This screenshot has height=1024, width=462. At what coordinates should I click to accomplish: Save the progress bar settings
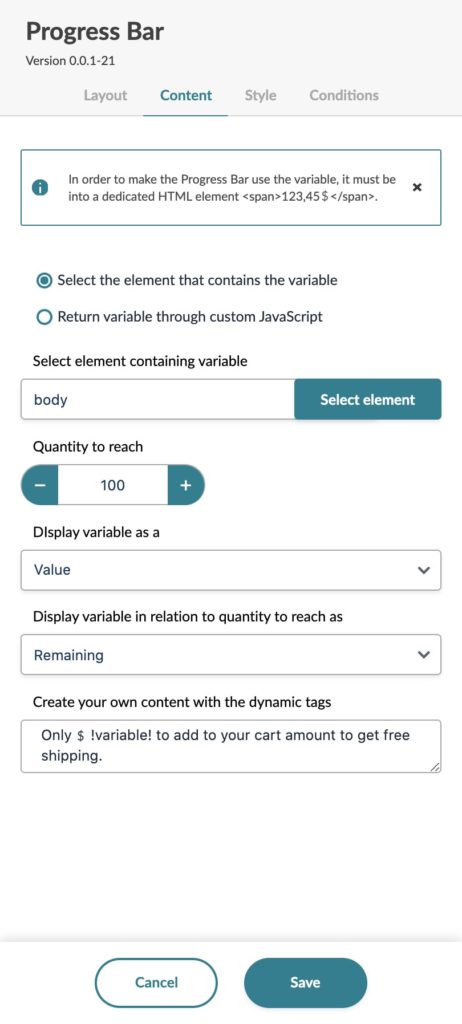(305, 982)
